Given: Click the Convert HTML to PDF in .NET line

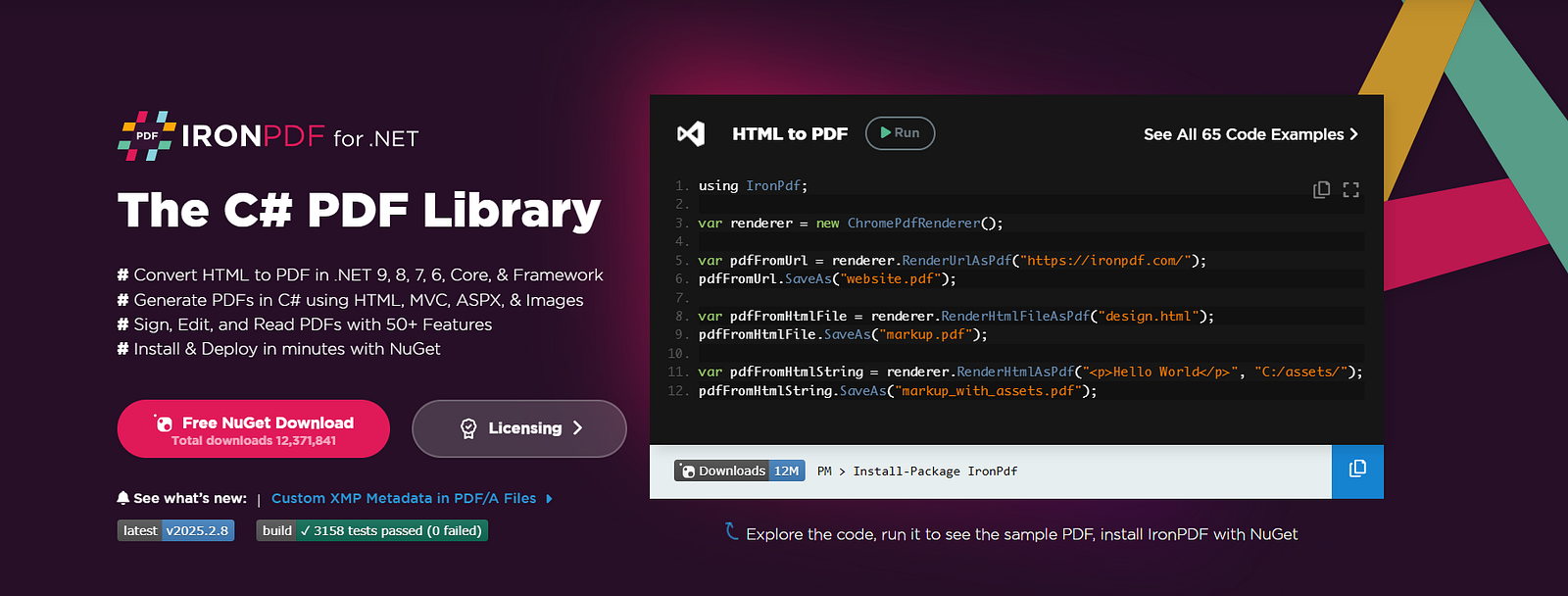Looking at the screenshot, I should pyautogui.click(x=361, y=275).
